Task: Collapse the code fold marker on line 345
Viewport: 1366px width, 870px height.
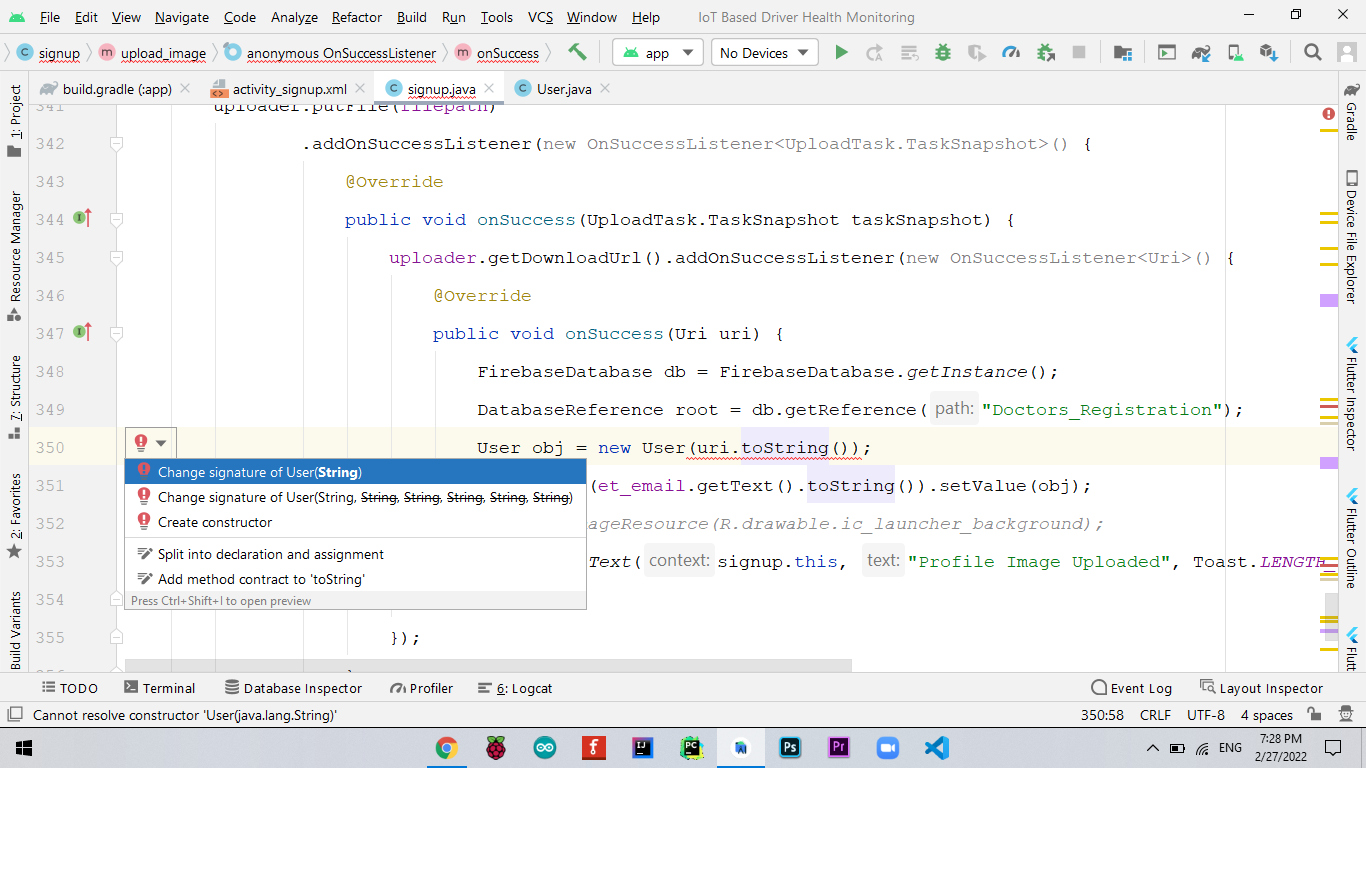Action: pos(116,257)
